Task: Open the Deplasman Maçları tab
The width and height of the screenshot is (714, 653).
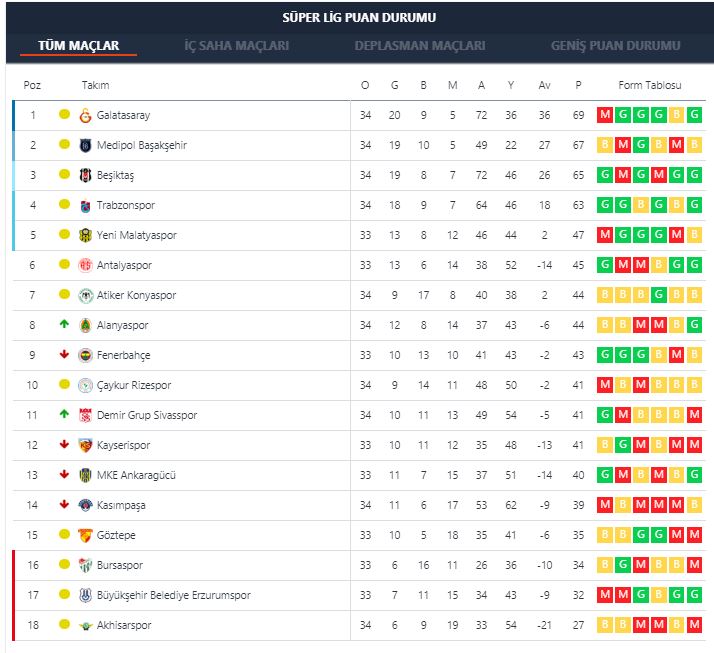Action: pyautogui.click(x=420, y=46)
